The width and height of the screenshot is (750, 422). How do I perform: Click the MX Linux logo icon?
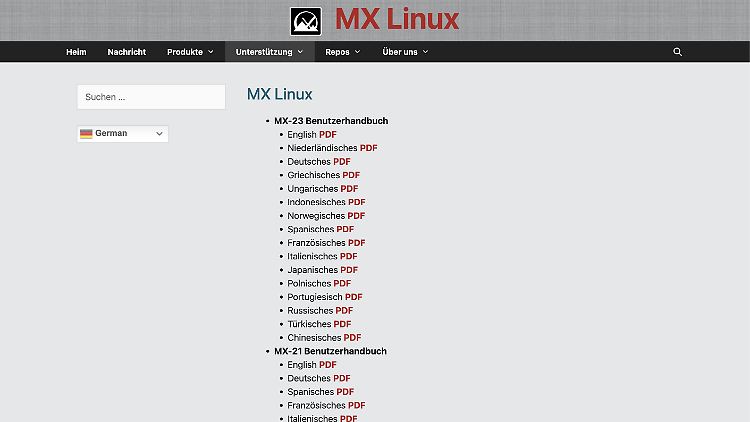305,21
